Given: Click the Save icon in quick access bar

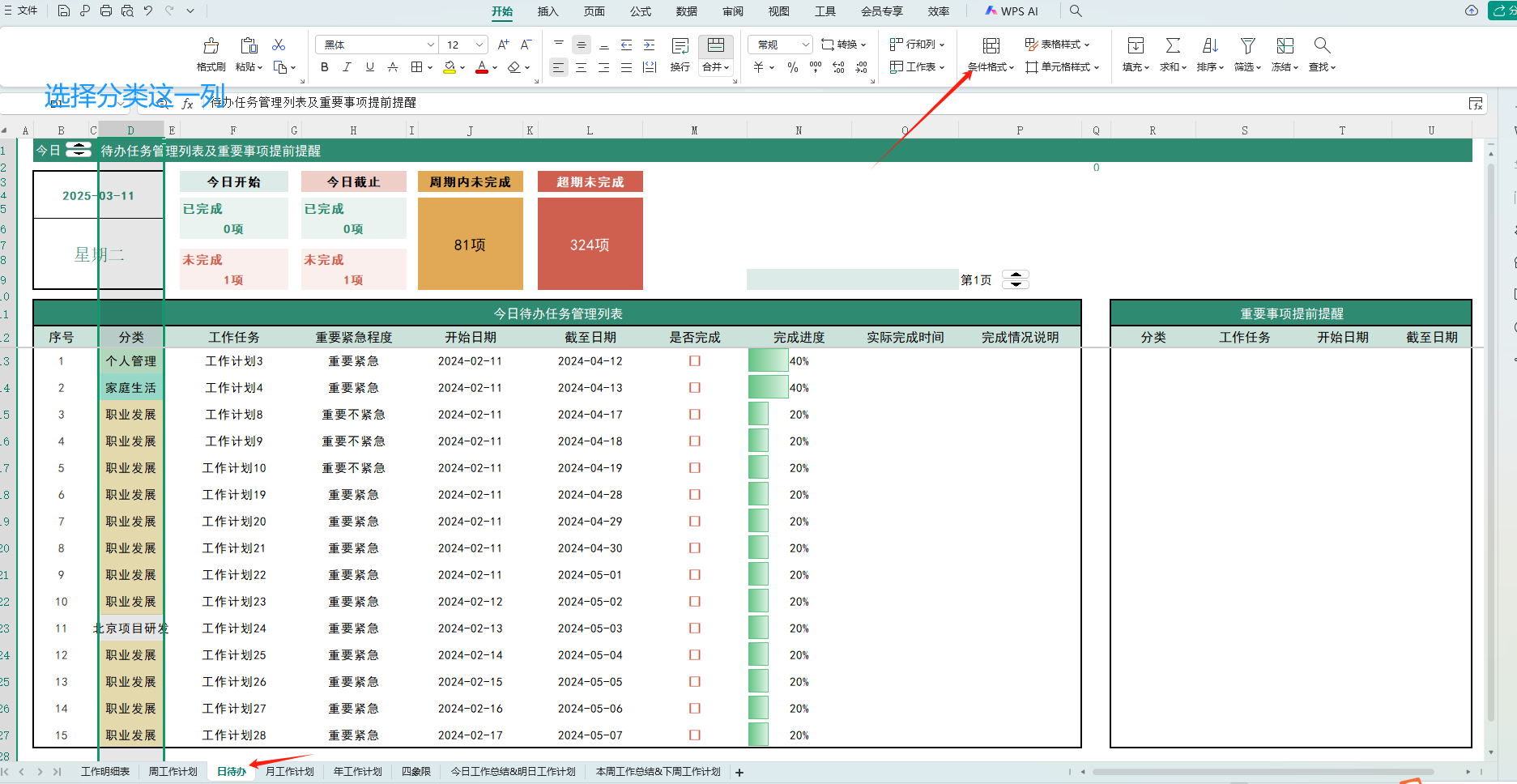Looking at the screenshot, I should click(x=64, y=11).
